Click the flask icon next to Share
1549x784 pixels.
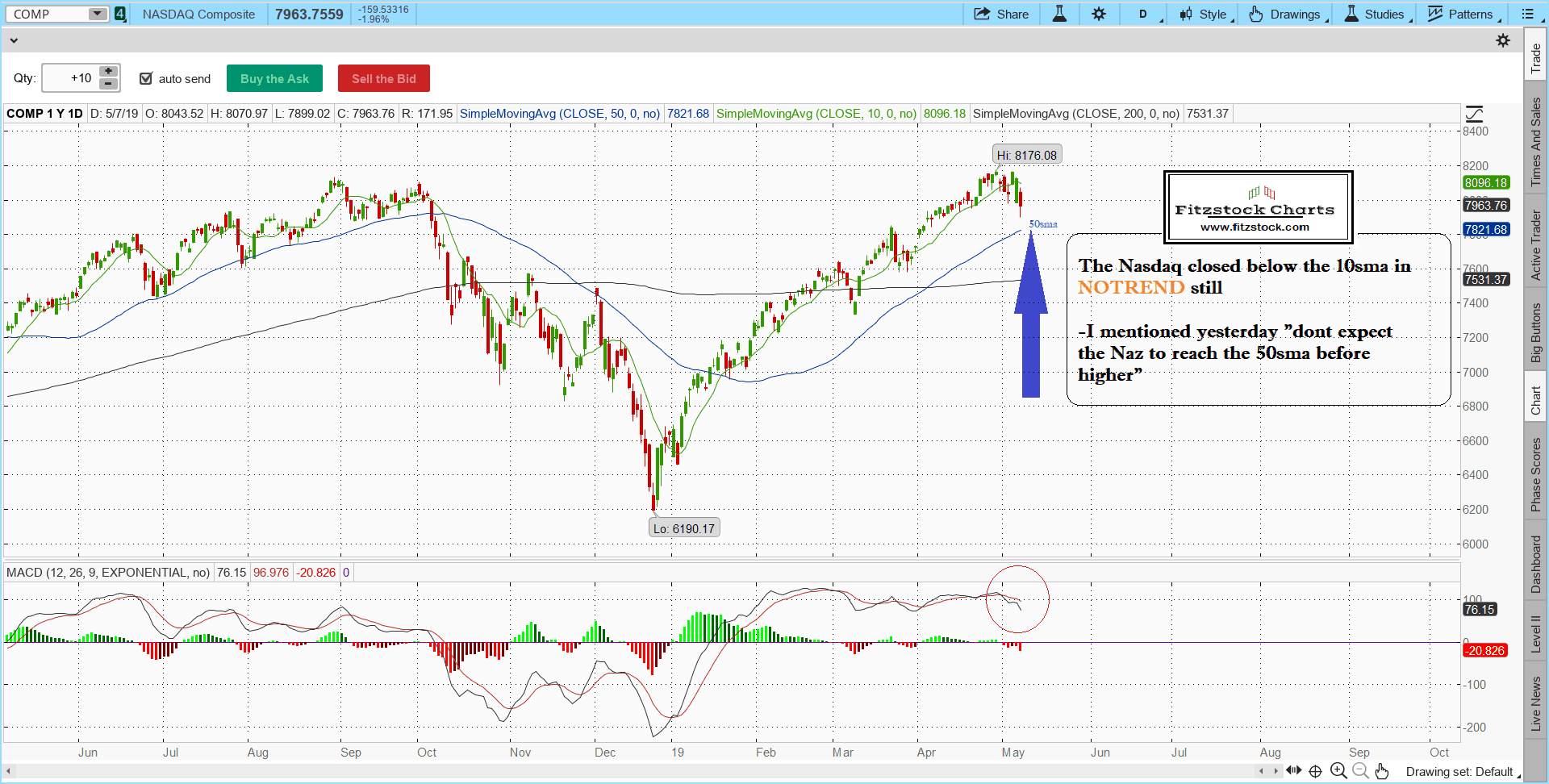1059,14
